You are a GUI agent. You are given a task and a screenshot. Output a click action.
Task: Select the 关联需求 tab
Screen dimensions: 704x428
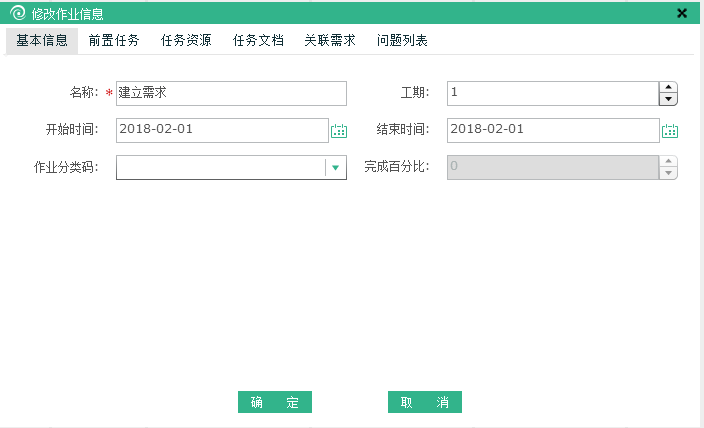point(330,41)
